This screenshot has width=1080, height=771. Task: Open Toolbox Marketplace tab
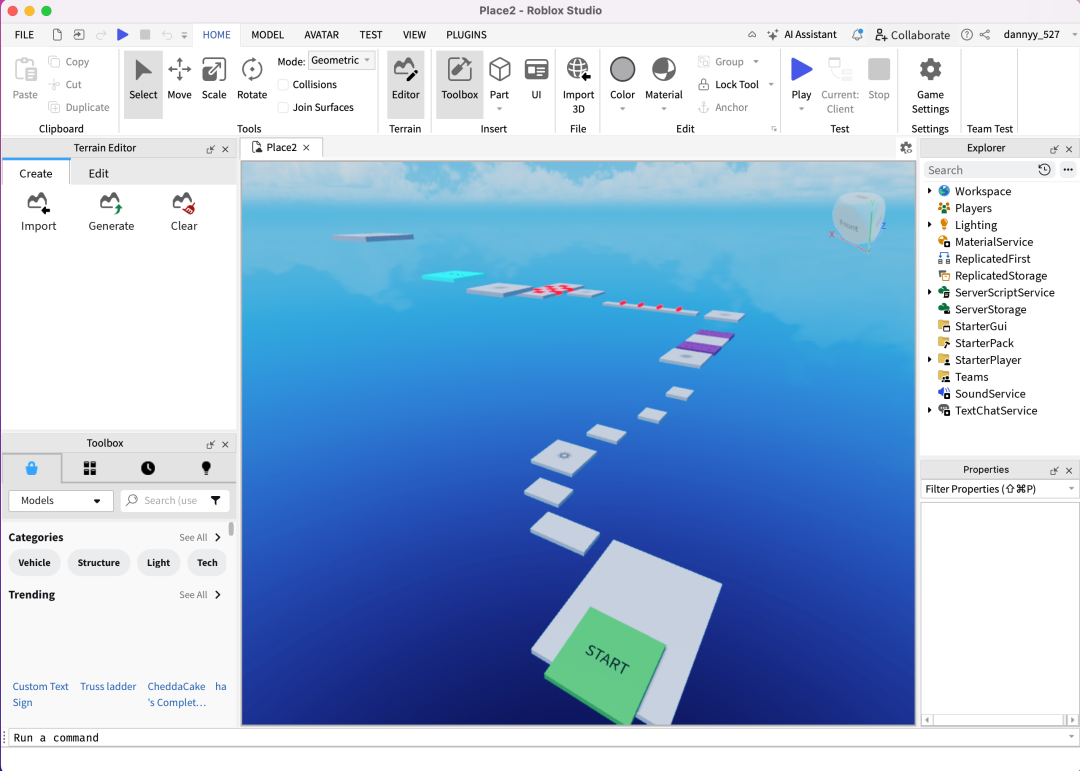pyautogui.click(x=32, y=469)
